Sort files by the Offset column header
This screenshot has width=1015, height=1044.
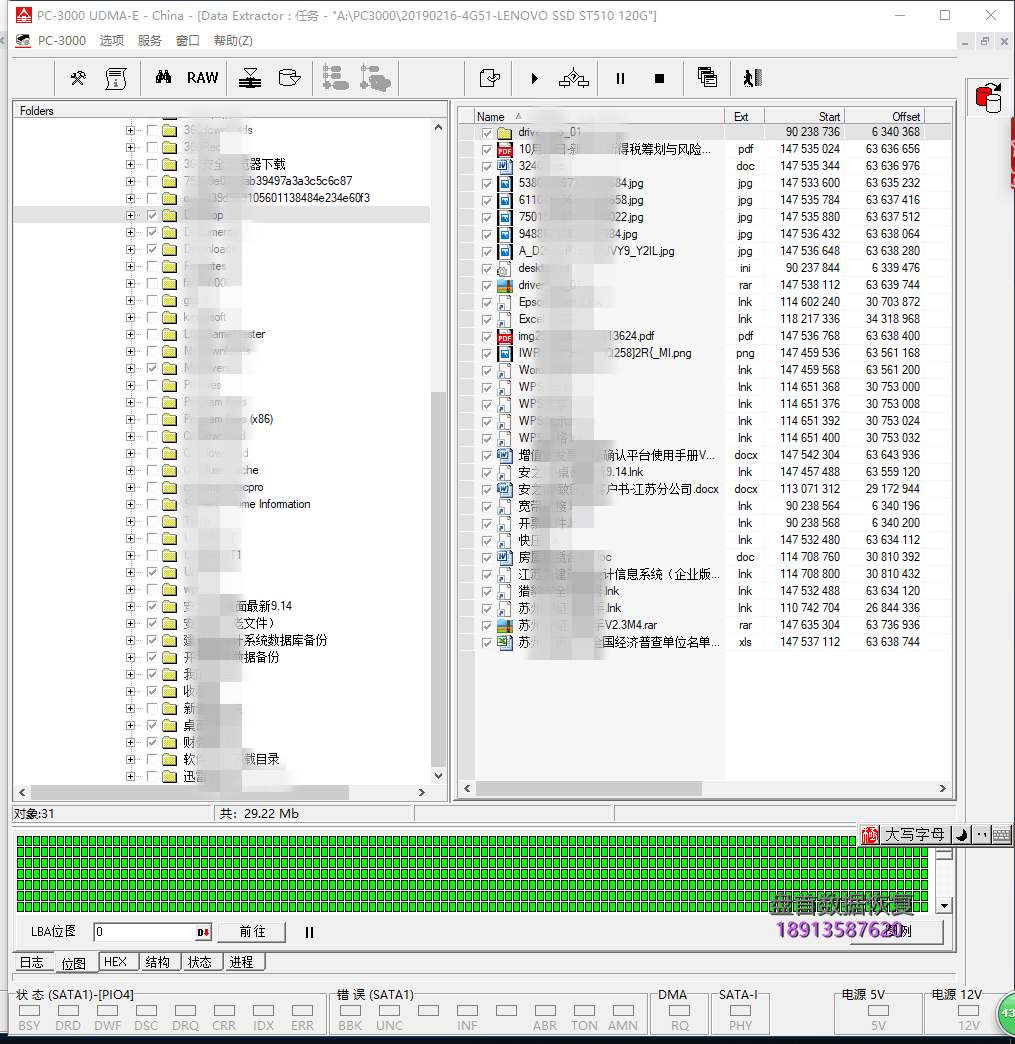coord(885,117)
